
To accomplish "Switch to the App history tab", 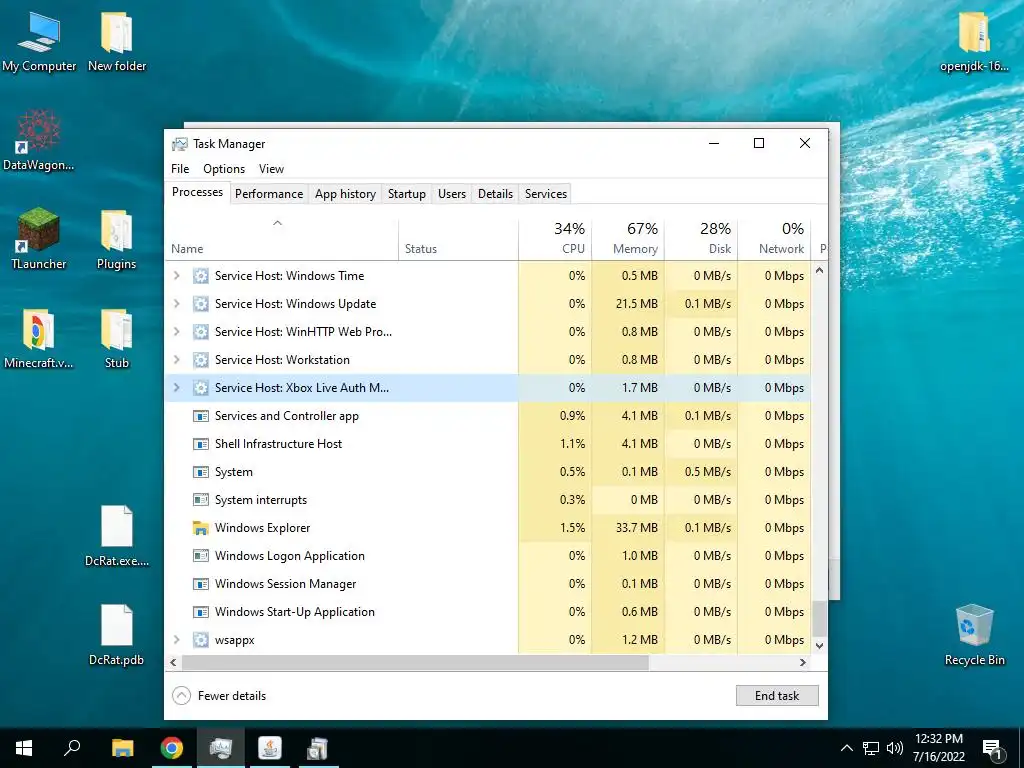I will pos(345,194).
